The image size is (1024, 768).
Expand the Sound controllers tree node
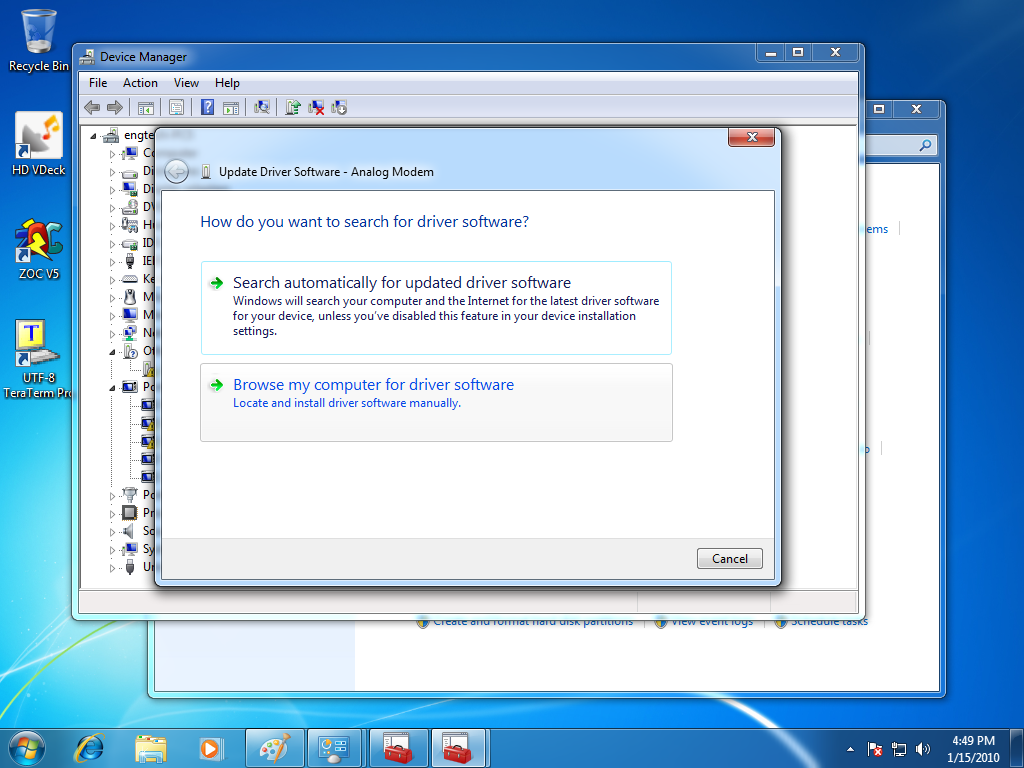(x=113, y=531)
